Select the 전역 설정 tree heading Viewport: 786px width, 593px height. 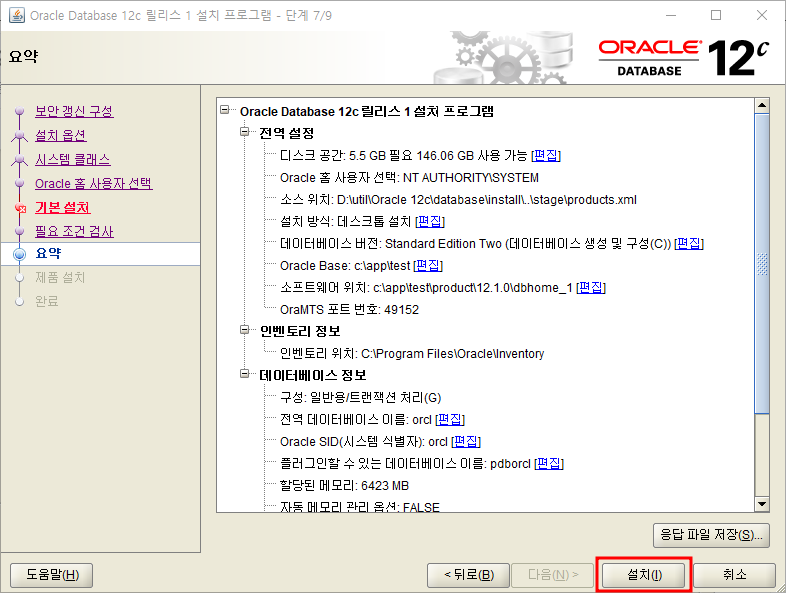(x=287, y=133)
